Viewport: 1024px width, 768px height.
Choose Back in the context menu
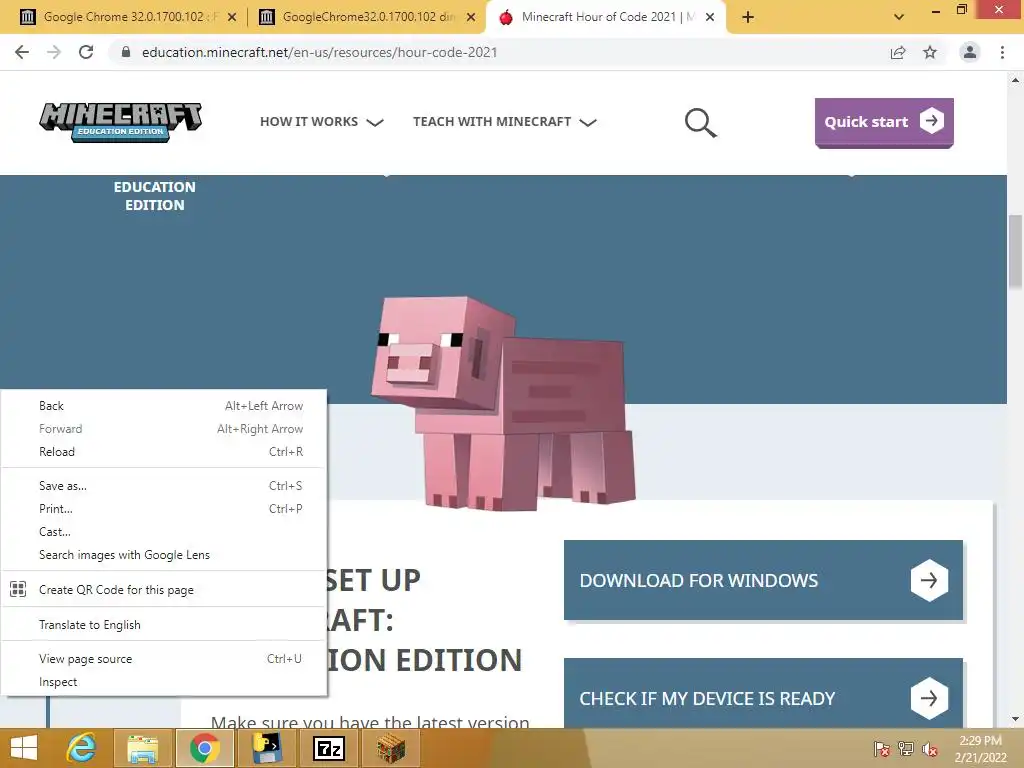[163, 406]
